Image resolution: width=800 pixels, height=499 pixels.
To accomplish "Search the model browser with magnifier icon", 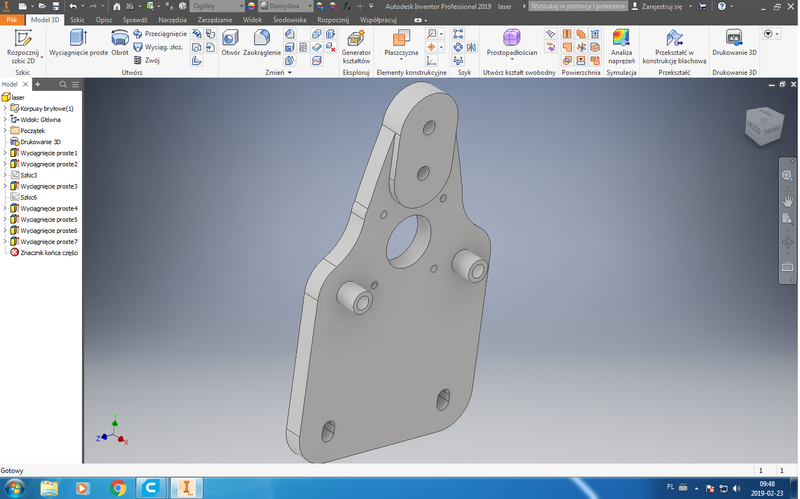I will point(63,84).
